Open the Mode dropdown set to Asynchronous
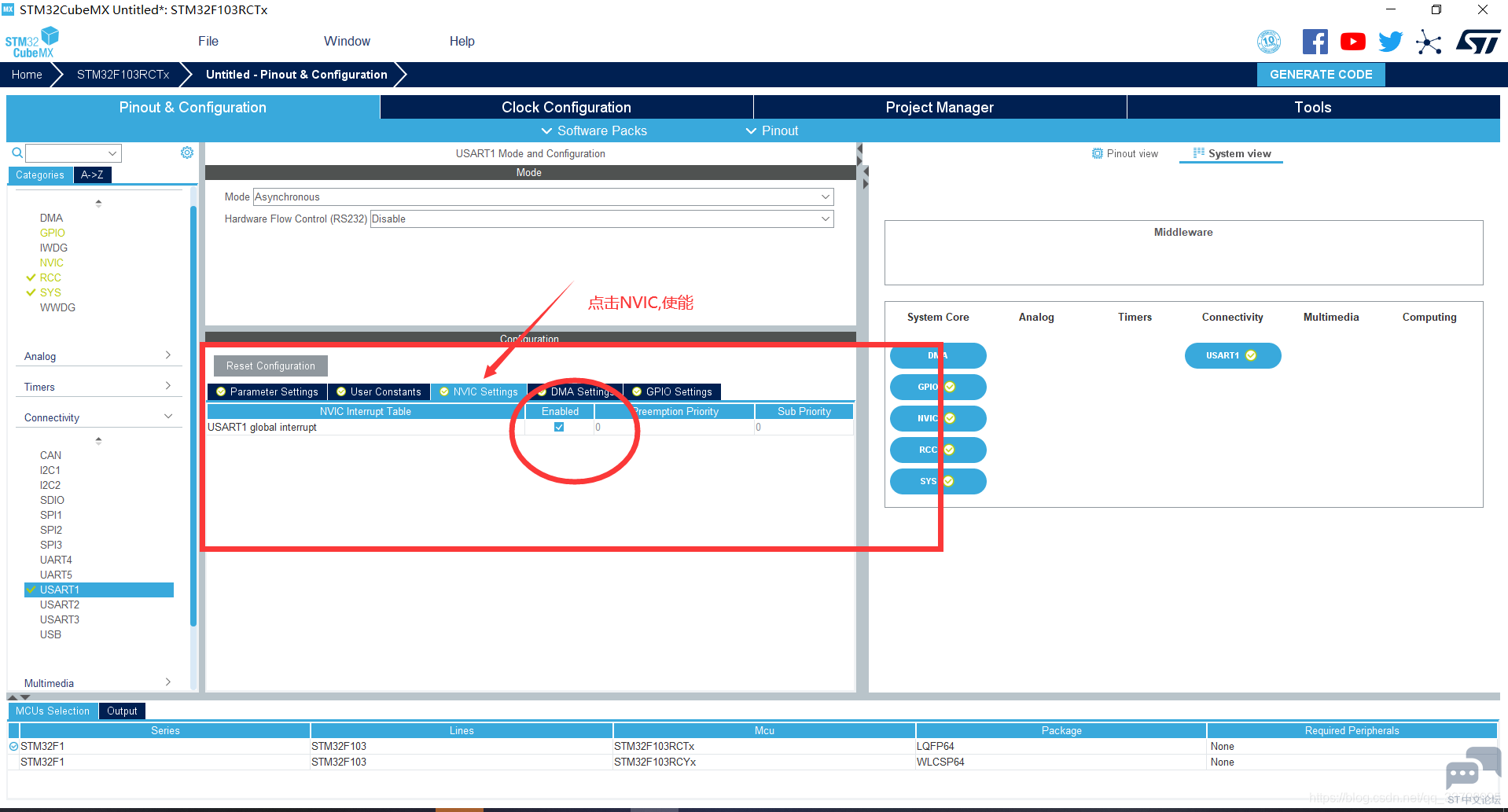The image size is (1508, 812). click(543, 197)
